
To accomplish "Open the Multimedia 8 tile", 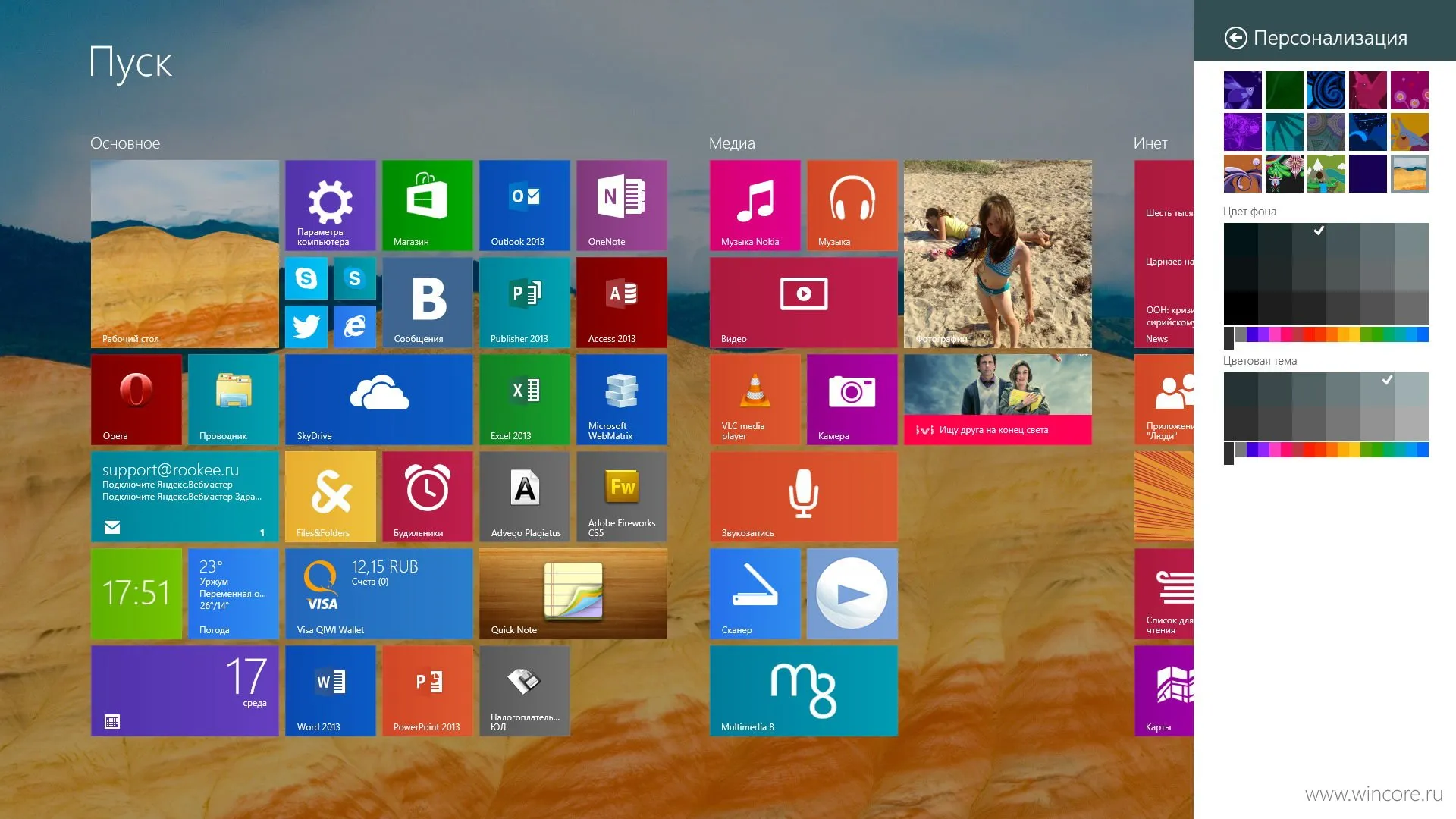I will [803, 690].
